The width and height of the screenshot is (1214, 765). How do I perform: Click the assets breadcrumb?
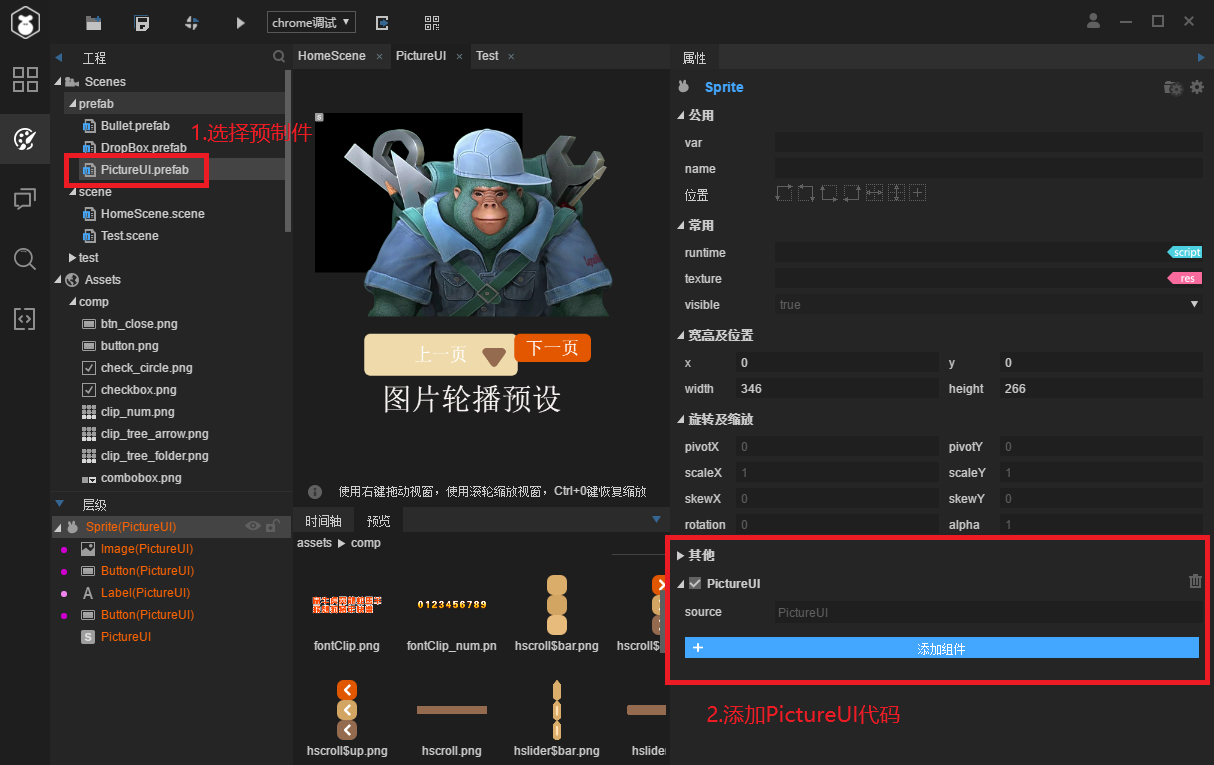(x=314, y=543)
